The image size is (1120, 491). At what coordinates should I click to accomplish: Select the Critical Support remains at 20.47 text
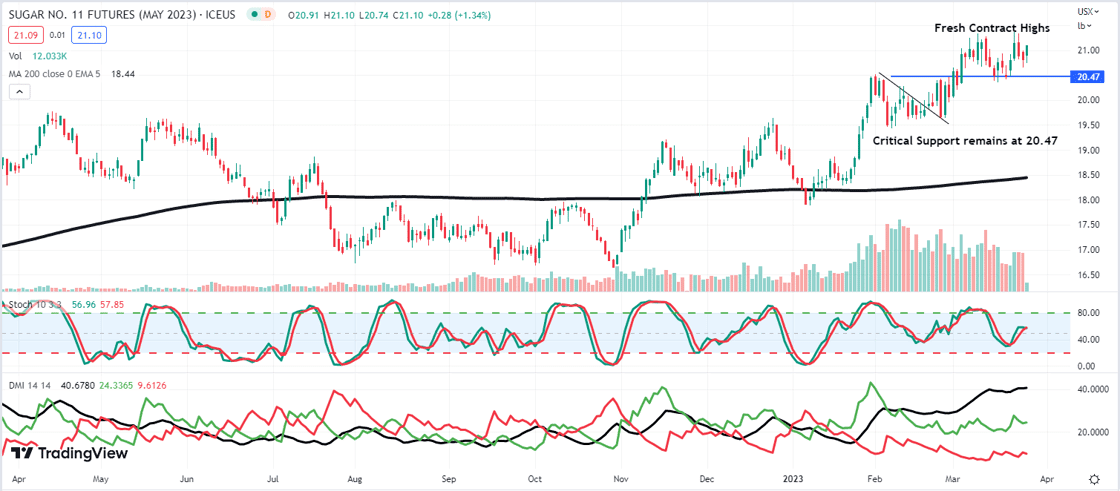pos(965,142)
